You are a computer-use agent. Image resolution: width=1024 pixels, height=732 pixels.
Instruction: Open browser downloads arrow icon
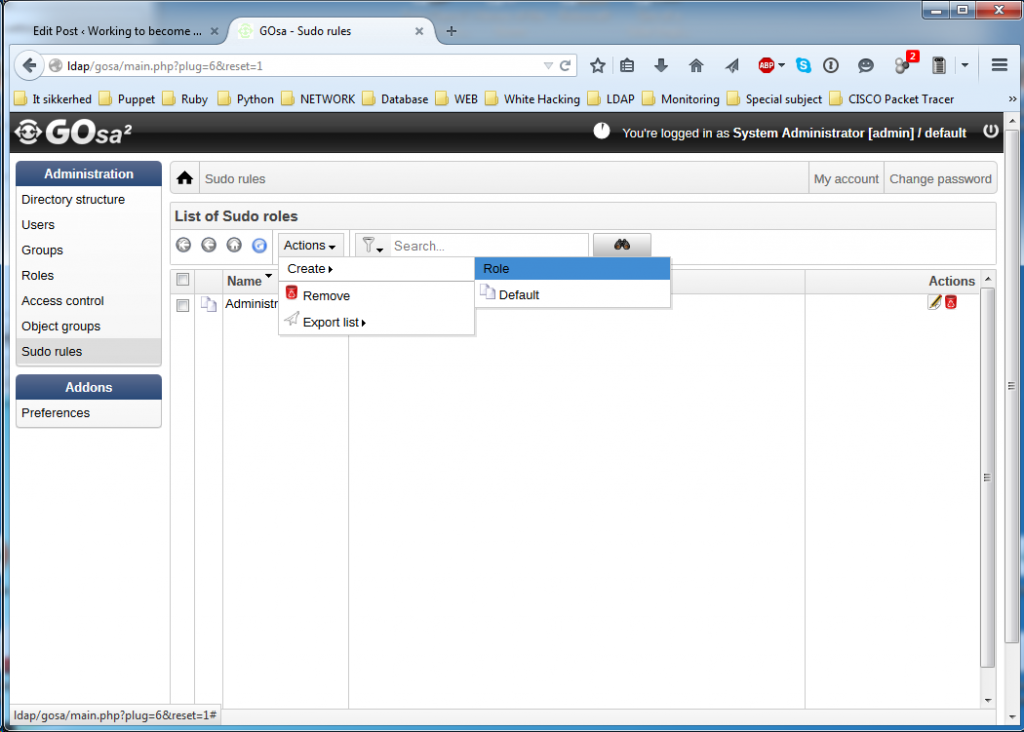(661, 65)
